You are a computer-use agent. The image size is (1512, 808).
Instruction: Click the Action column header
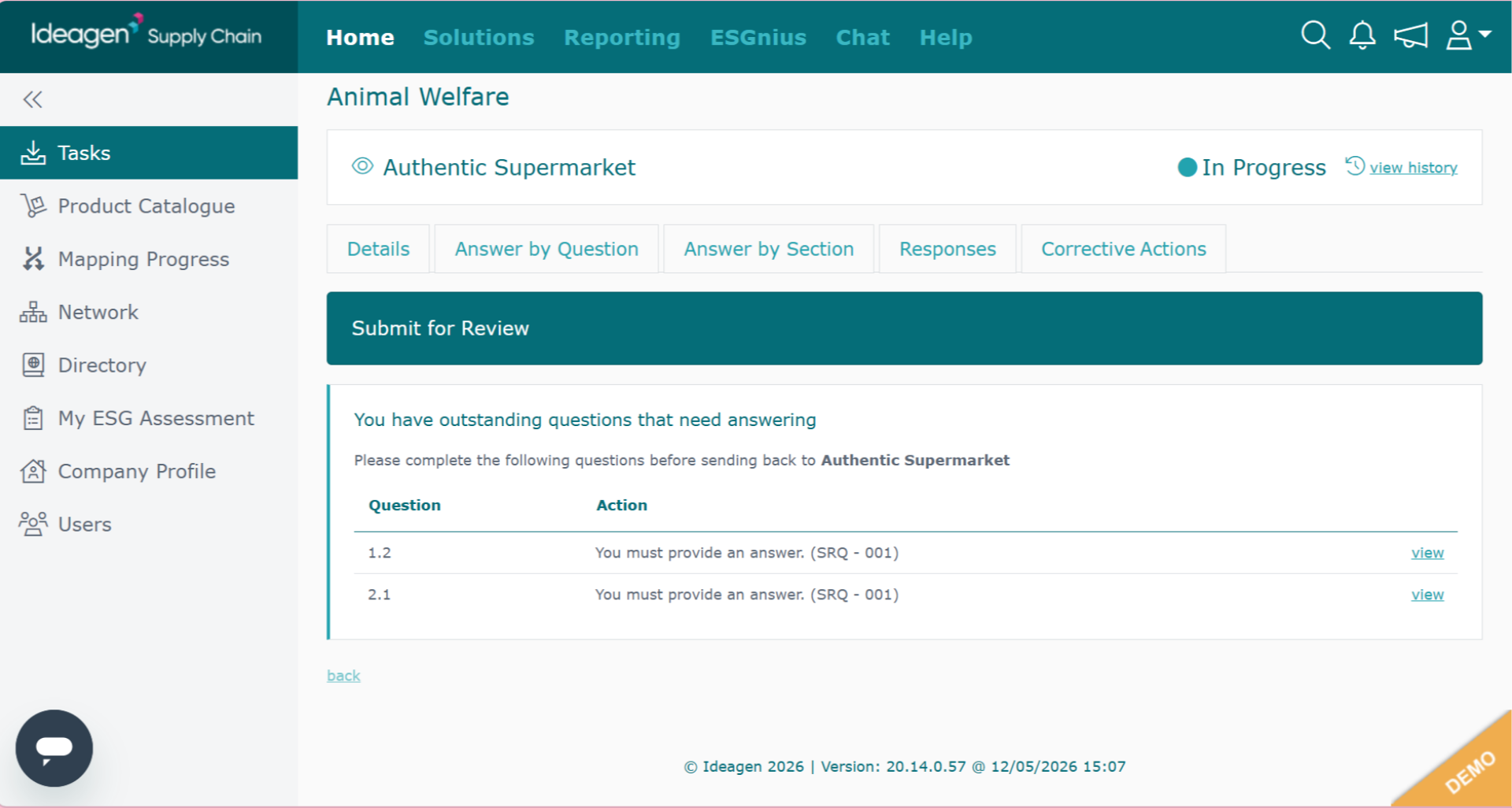pyautogui.click(x=621, y=506)
